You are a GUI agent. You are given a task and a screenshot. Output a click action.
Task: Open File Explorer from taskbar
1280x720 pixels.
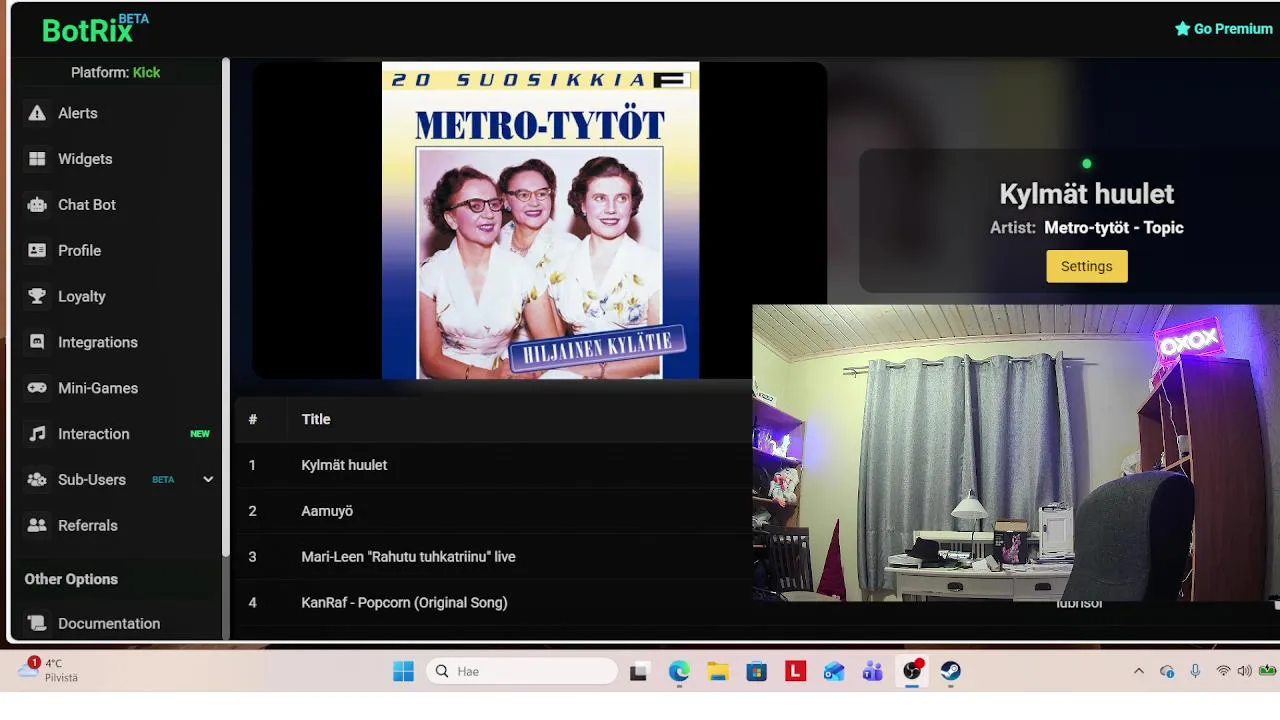pos(718,671)
